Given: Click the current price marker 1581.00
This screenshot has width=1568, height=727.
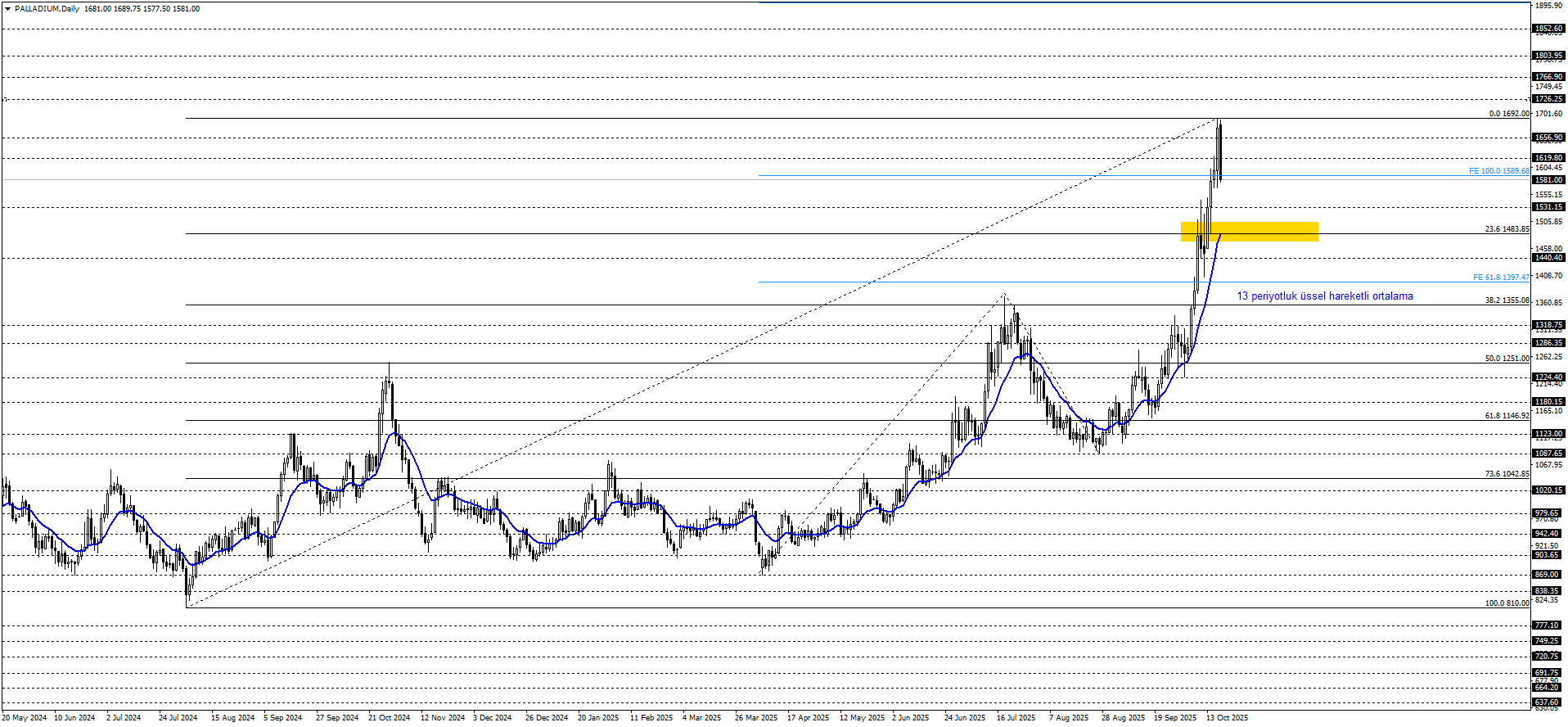Looking at the screenshot, I should (1548, 180).
